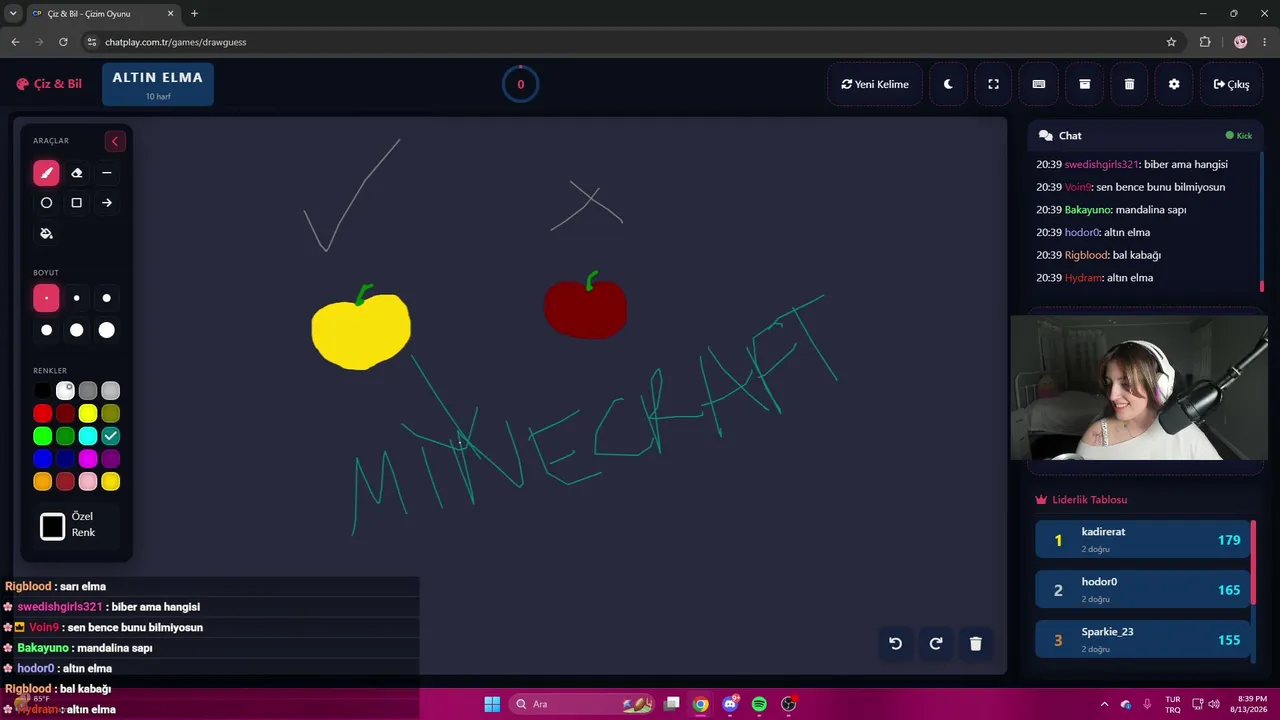Click the taskbar Ara search box
Screen dimensions: 1280x720
[582, 704]
